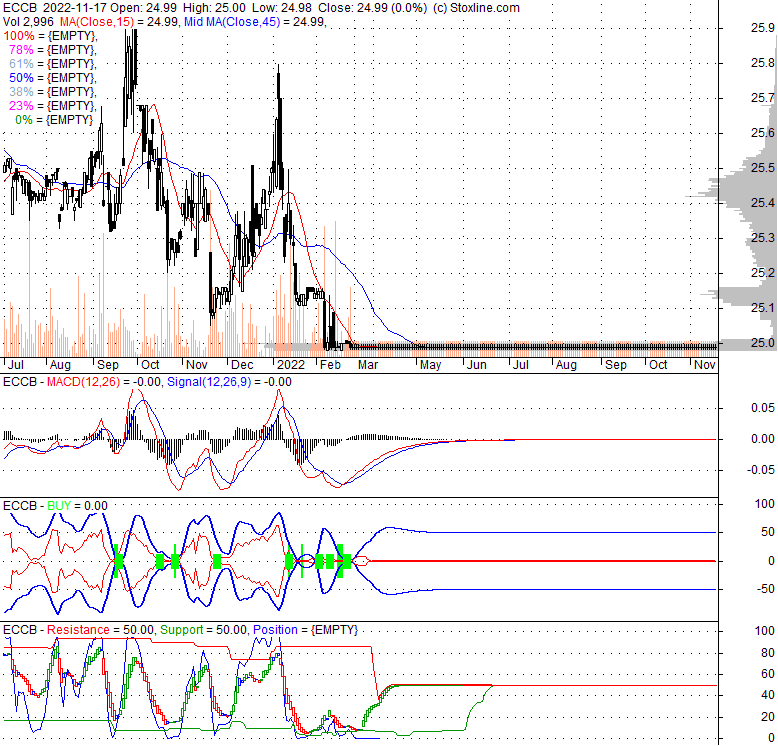Click the 'Jul' label at the axis start
Image resolution: width=778 pixels, height=746 pixels.
(15, 365)
